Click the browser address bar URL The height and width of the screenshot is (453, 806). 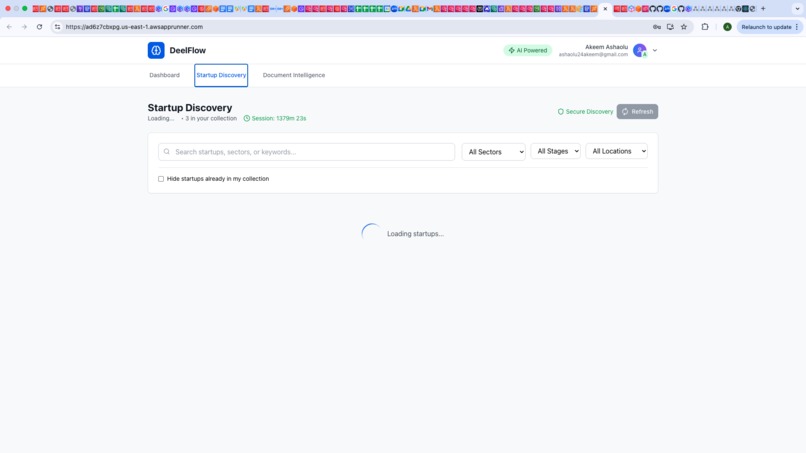click(134, 27)
